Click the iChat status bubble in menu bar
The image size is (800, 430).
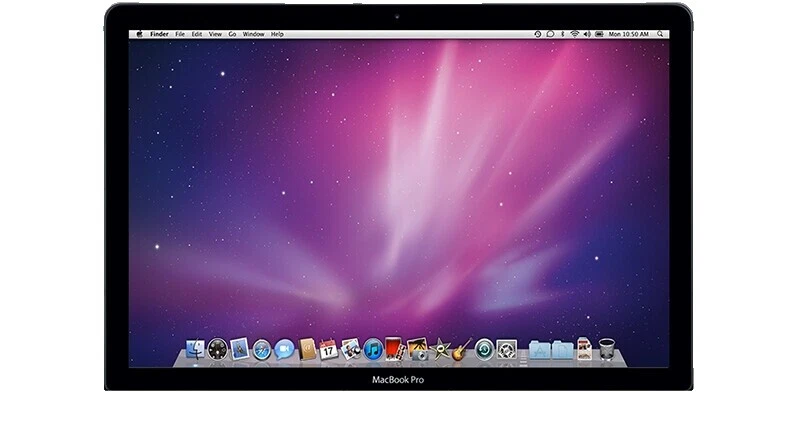point(550,34)
